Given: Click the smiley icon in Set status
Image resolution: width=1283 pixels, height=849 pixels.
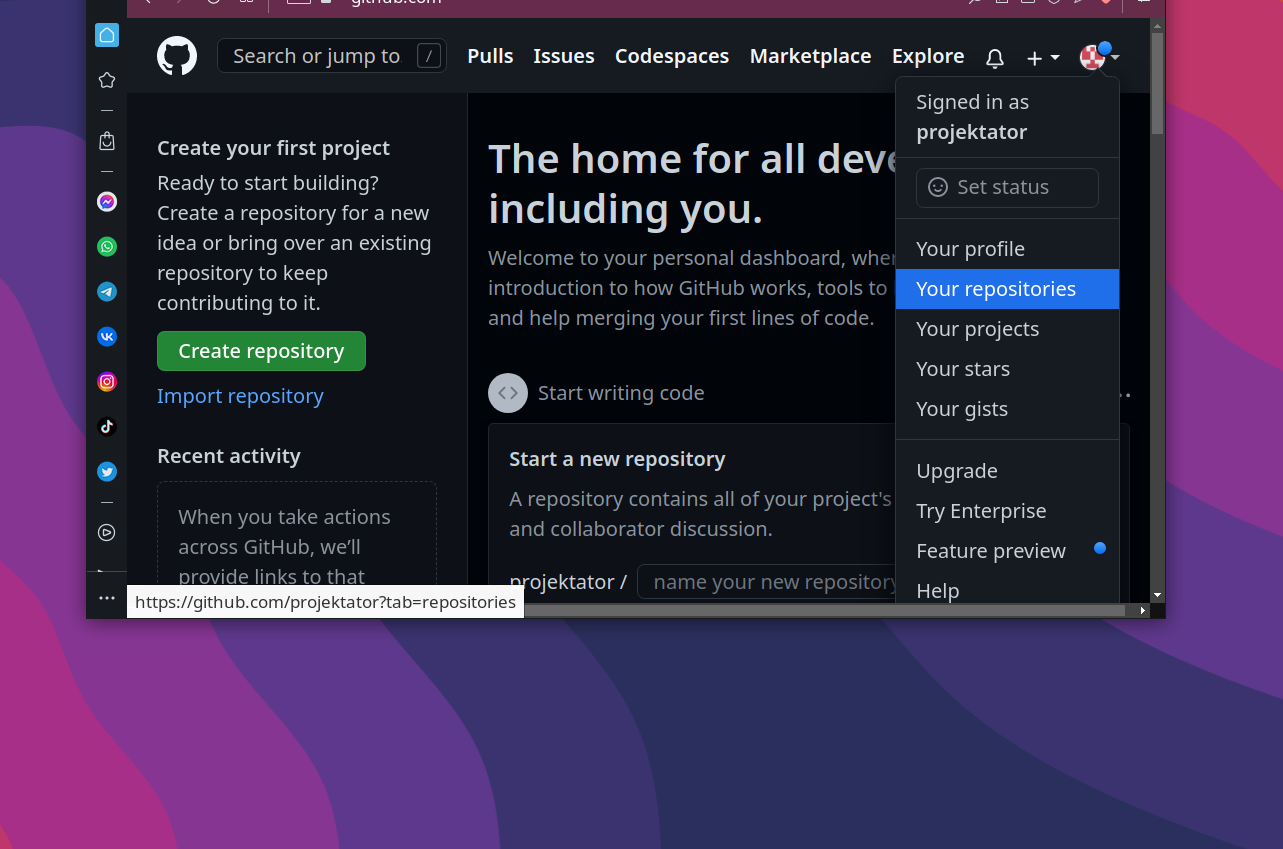Looking at the screenshot, I should (x=938, y=187).
